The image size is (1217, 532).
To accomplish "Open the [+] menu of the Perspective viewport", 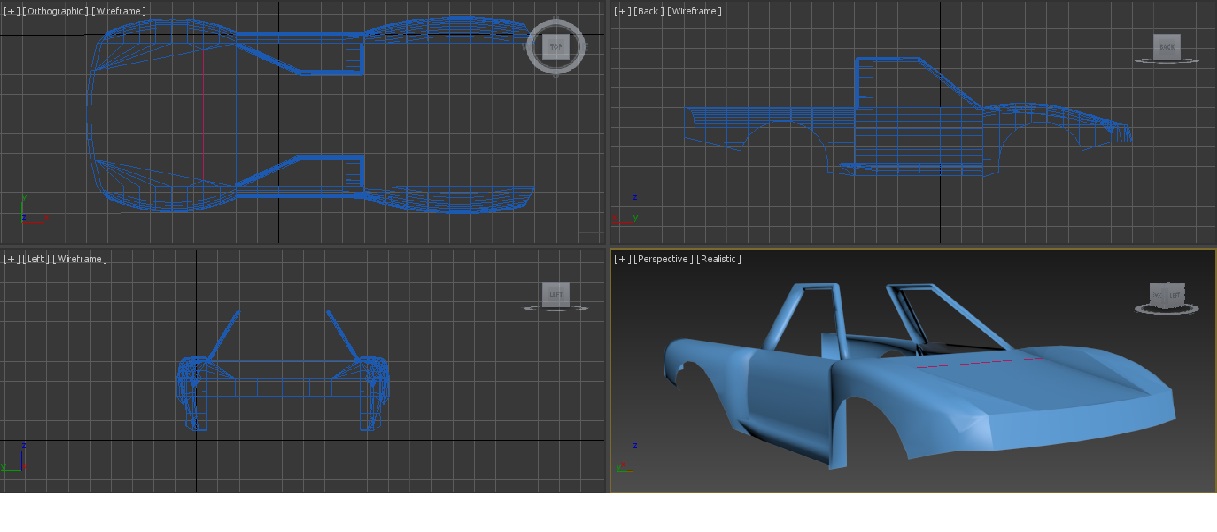I will pos(622,259).
